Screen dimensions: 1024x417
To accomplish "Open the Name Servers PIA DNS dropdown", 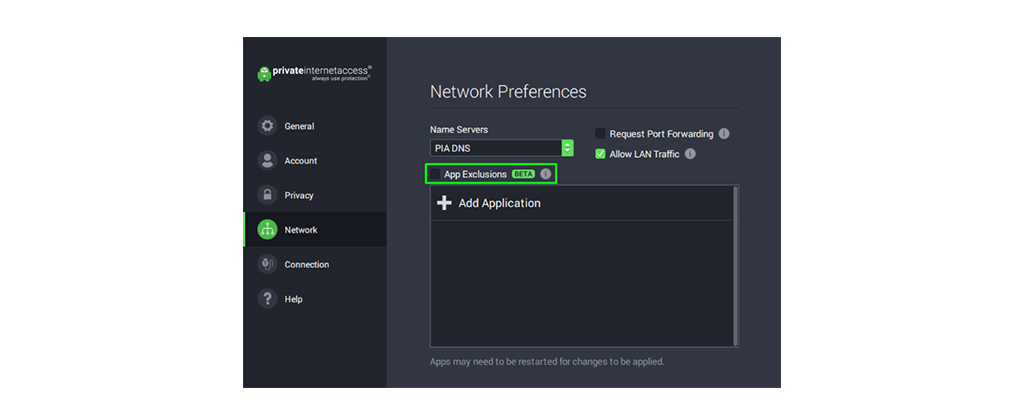I will tap(495, 148).
